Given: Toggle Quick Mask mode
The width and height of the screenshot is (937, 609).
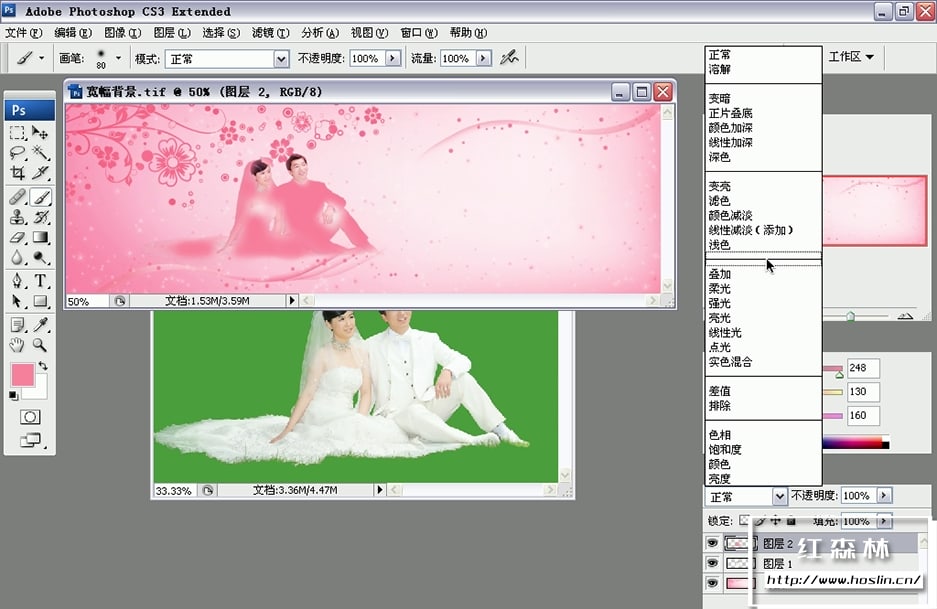Looking at the screenshot, I should [x=30, y=417].
